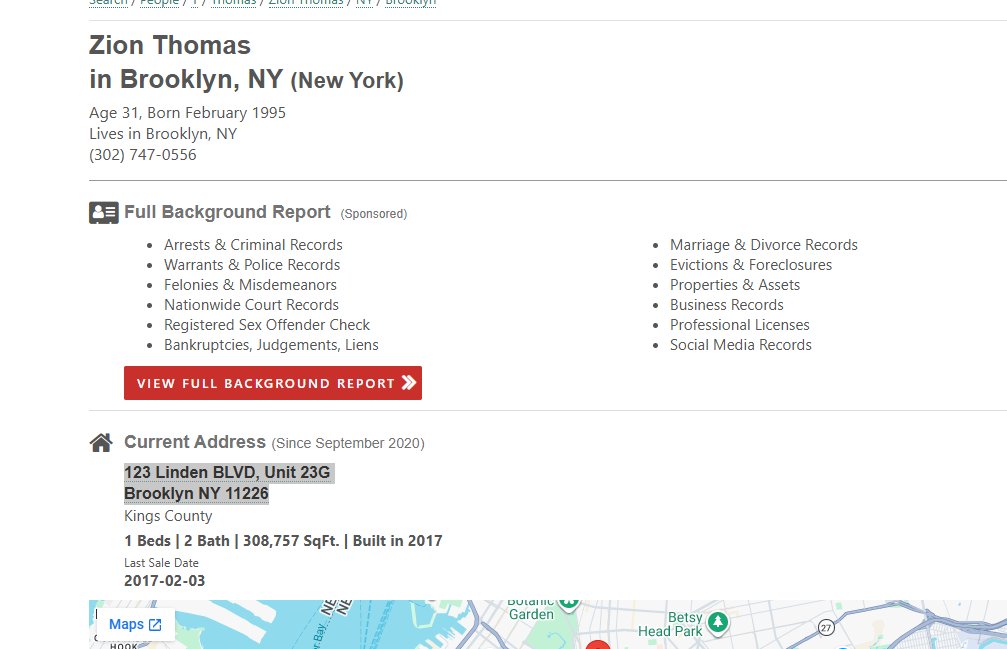Click the Sponsored label
1007x649 pixels.
(374, 214)
